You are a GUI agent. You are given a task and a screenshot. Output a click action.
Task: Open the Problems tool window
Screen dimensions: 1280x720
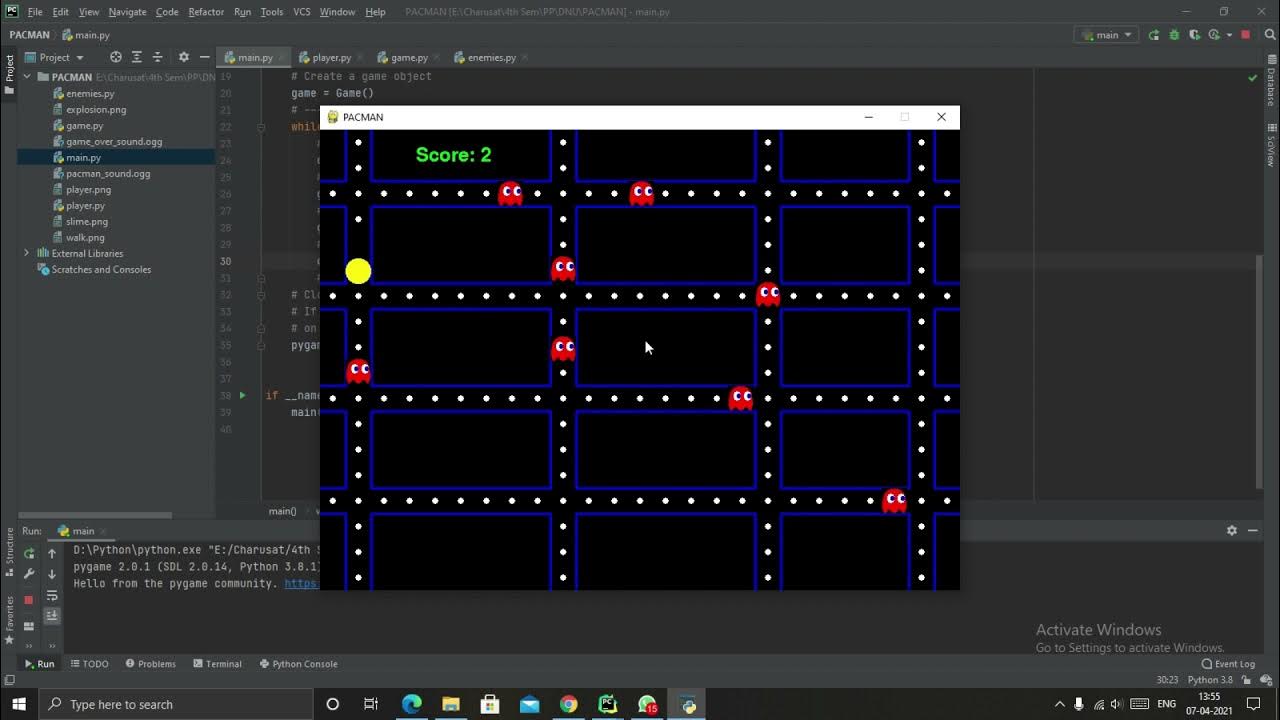(x=150, y=664)
